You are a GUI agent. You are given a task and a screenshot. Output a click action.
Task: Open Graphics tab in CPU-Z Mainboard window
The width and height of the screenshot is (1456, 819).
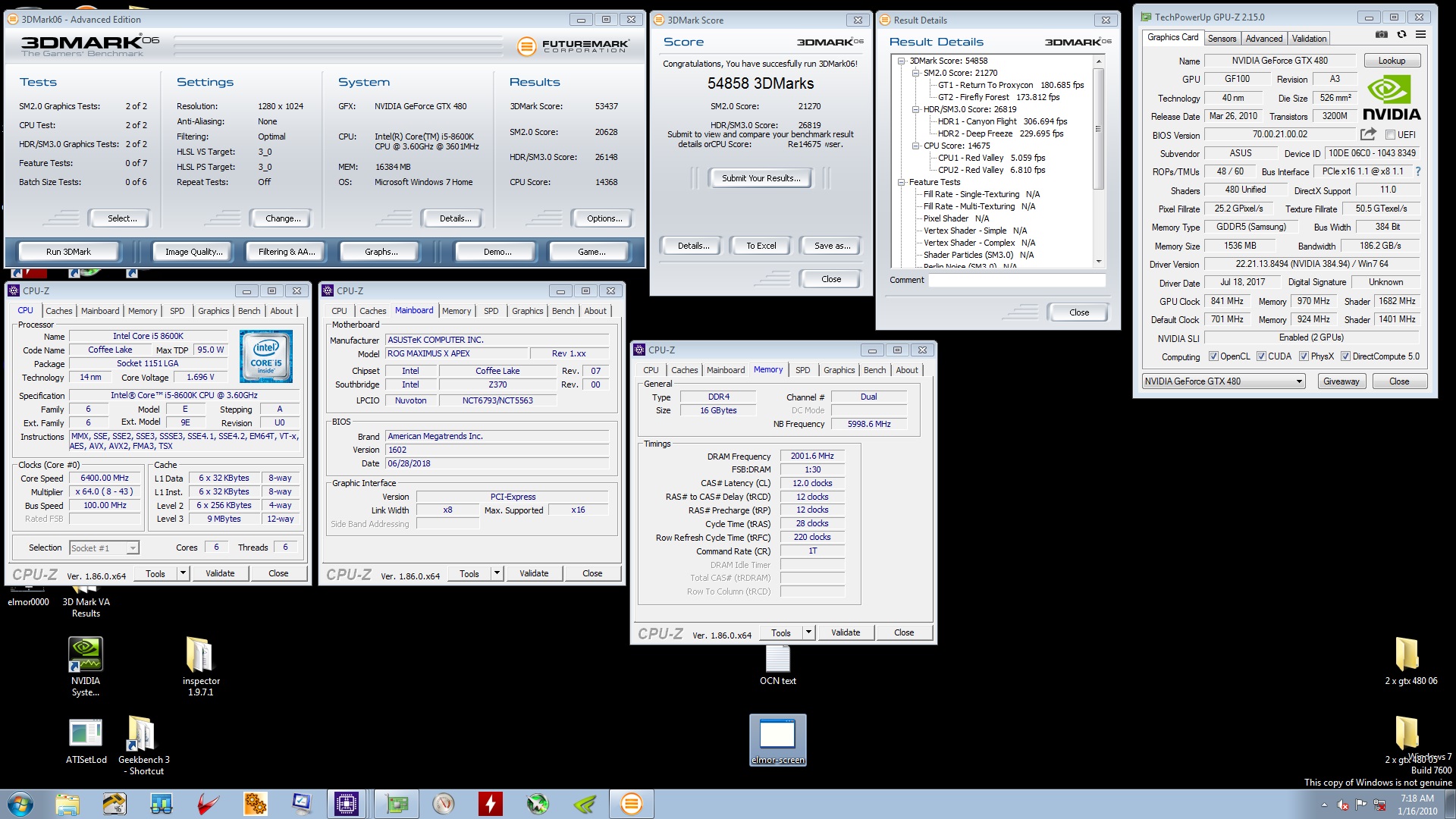pos(527,311)
